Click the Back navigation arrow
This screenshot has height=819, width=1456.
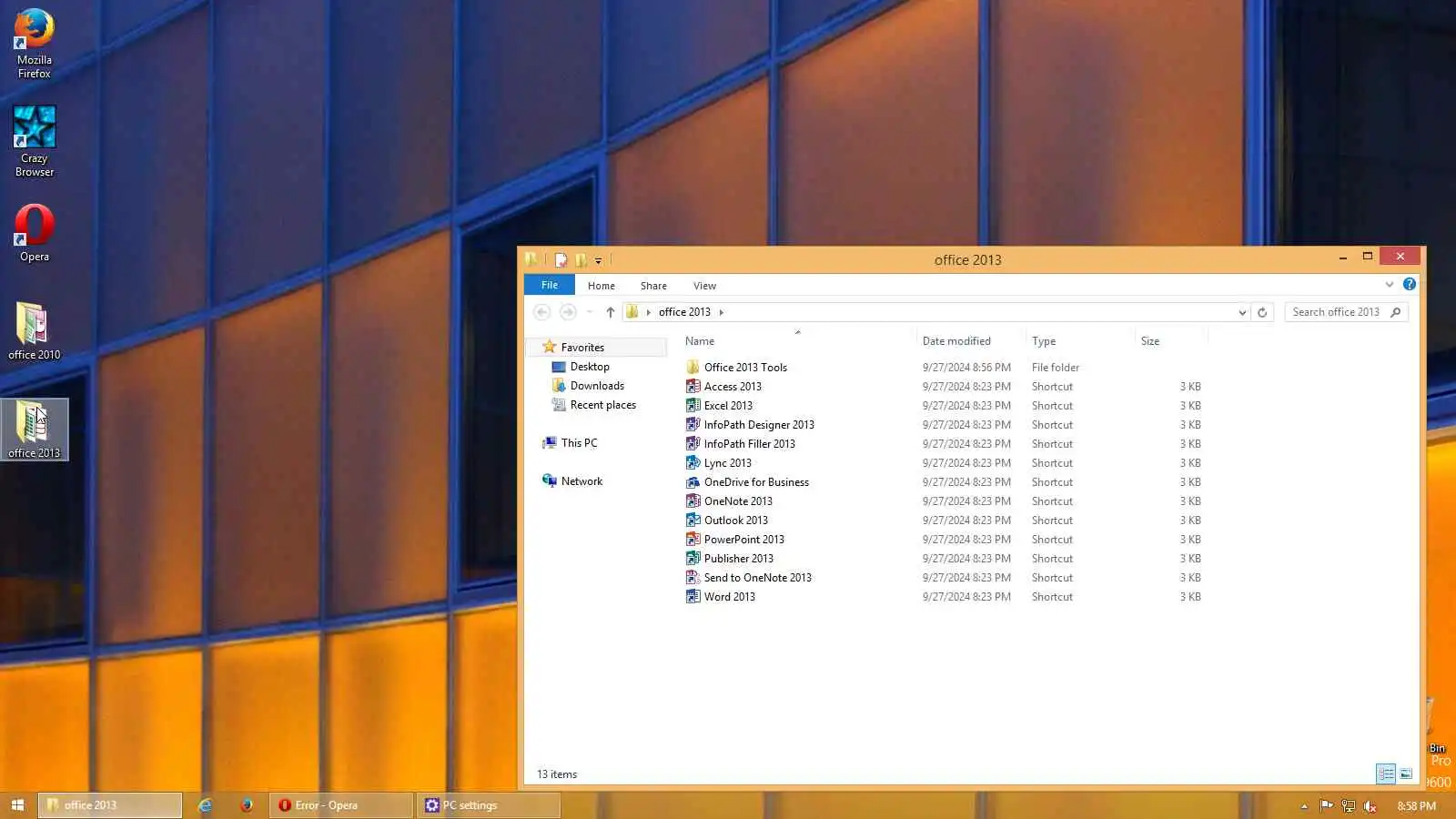[x=541, y=312]
